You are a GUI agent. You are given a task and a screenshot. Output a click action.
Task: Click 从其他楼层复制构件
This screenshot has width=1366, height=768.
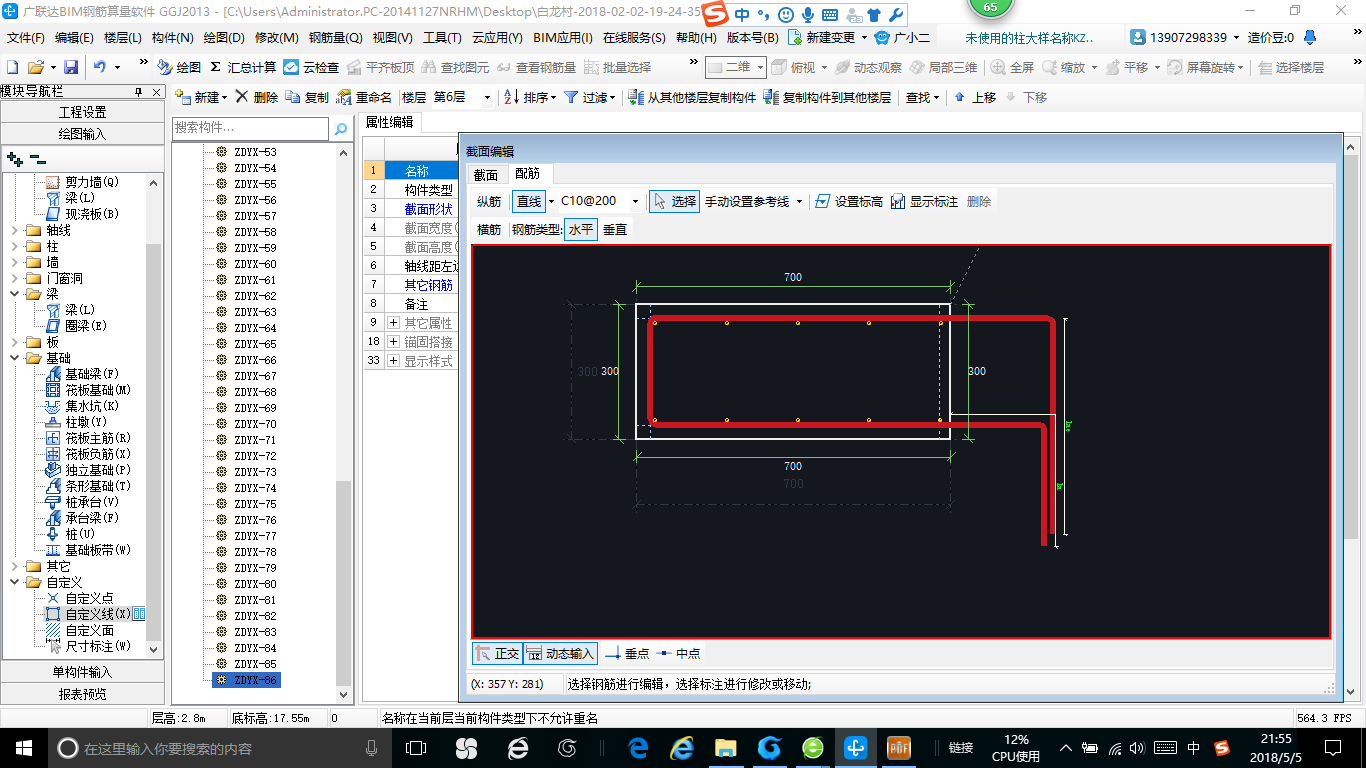click(x=692, y=97)
